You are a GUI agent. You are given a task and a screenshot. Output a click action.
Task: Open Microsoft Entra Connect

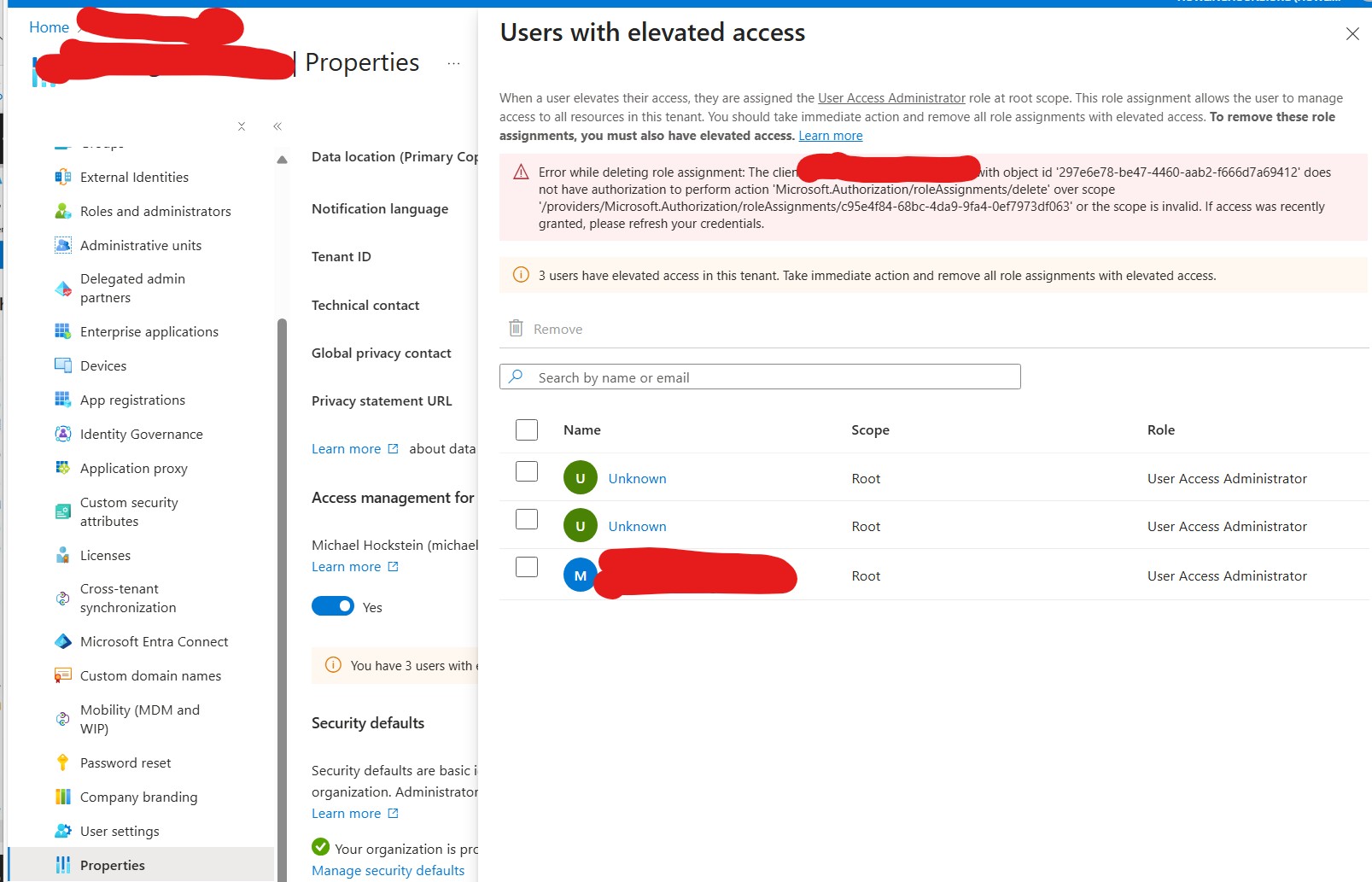click(154, 641)
